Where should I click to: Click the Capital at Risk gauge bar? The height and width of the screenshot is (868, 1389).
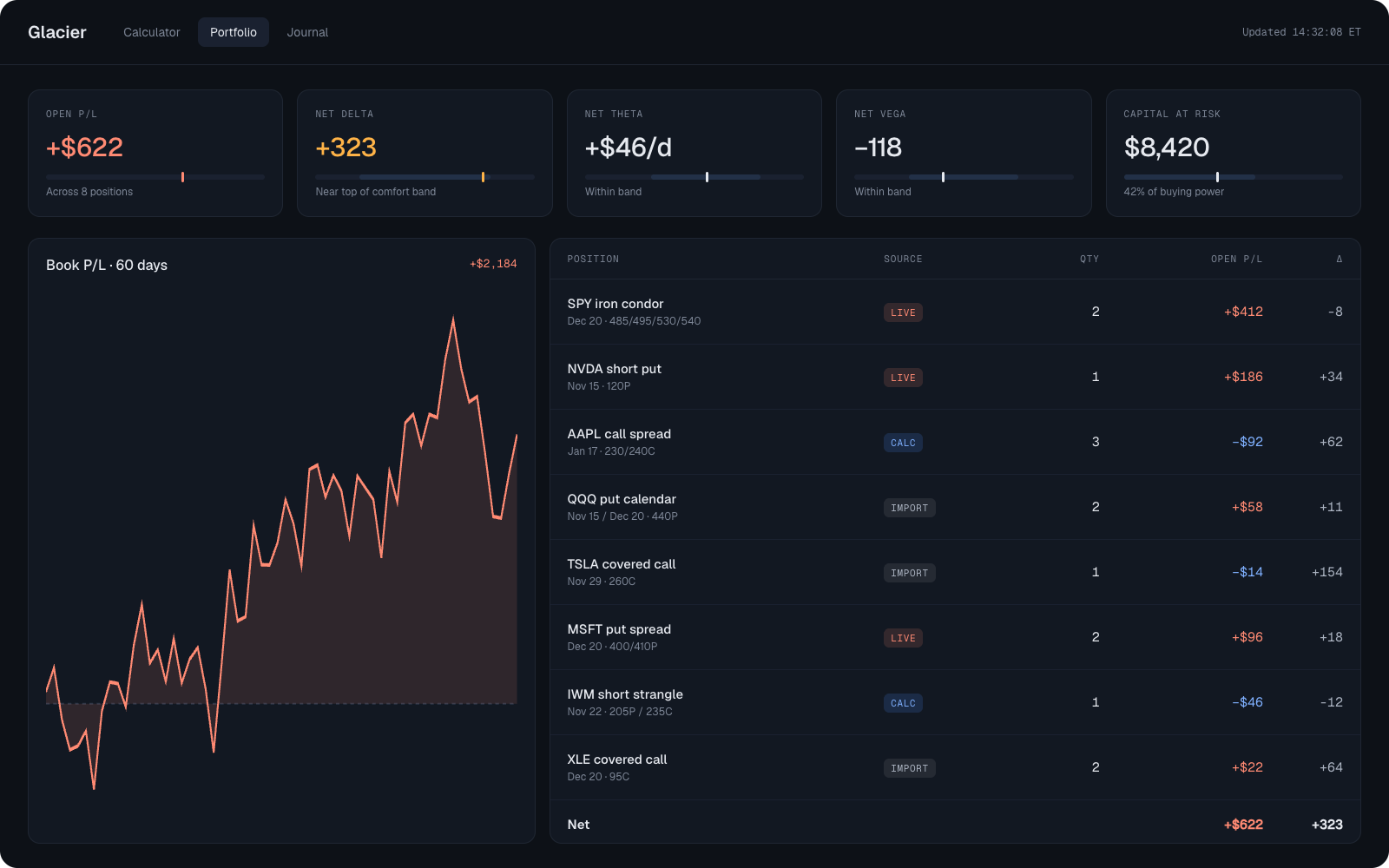pyautogui.click(x=1233, y=177)
